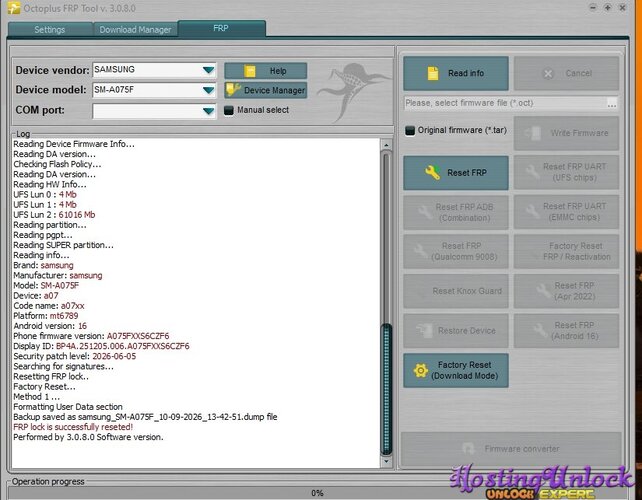Click the firmware file path field

(505, 103)
